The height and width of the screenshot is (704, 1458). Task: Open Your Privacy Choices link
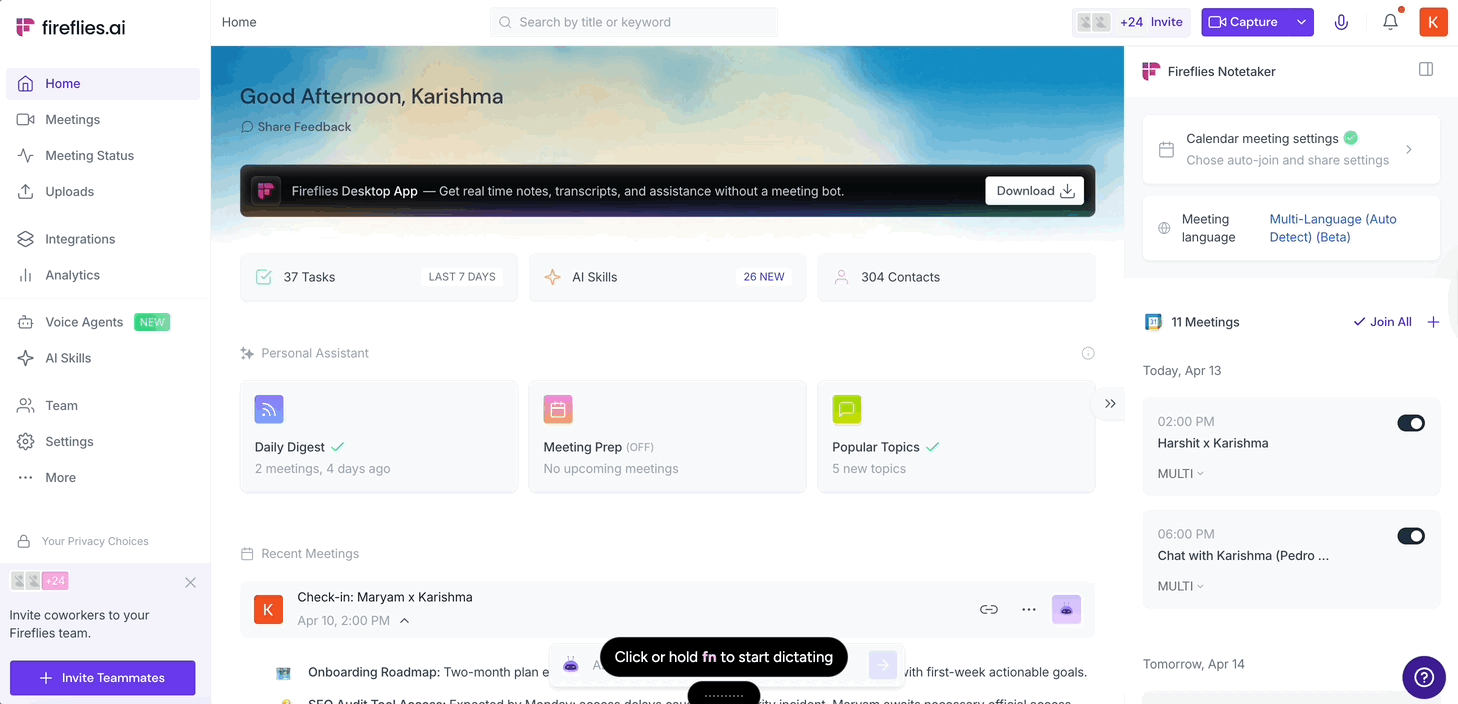click(x=95, y=541)
